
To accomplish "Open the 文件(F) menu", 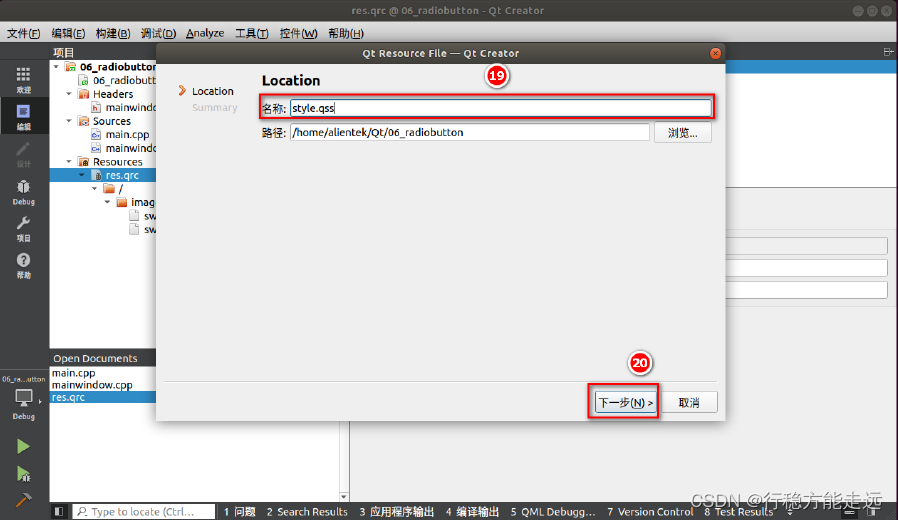I will [23, 33].
